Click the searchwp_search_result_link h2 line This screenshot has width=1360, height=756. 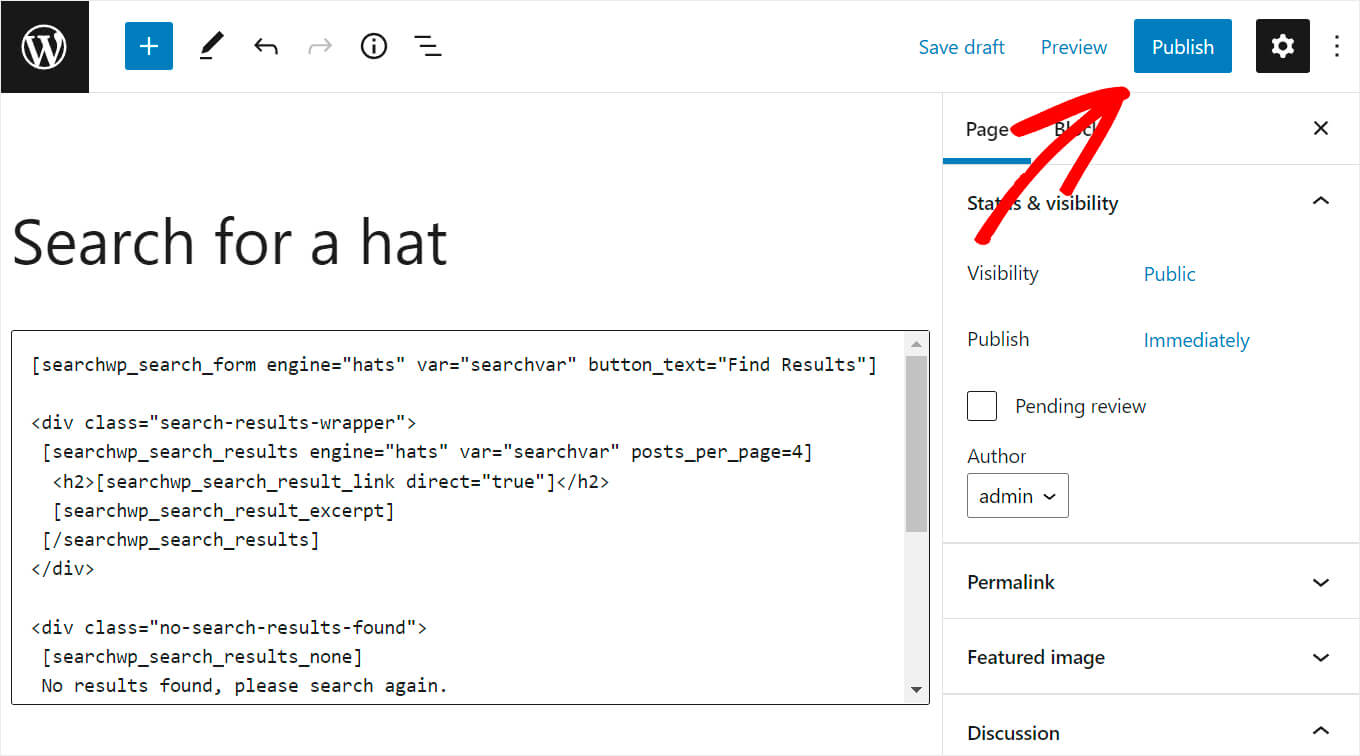click(331, 482)
